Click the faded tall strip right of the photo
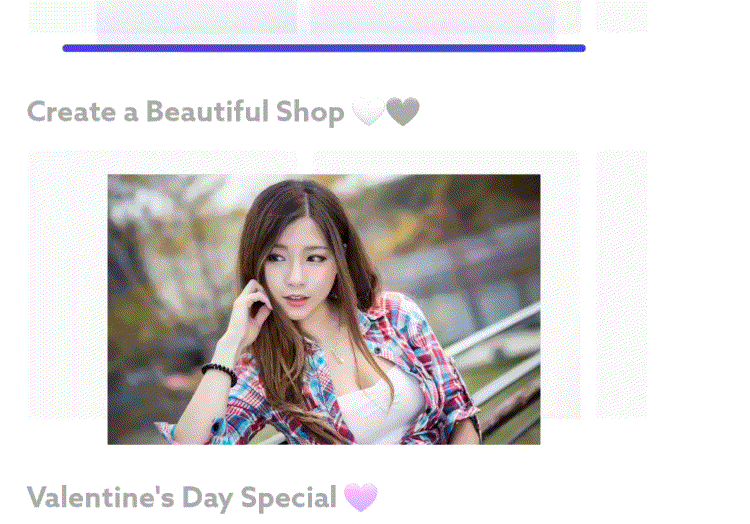750x524 pixels. click(x=621, y=284)
